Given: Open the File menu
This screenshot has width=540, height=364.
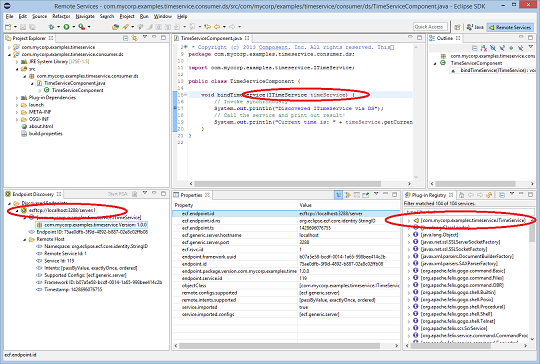Looking at the screenshot, I should 9,16.
